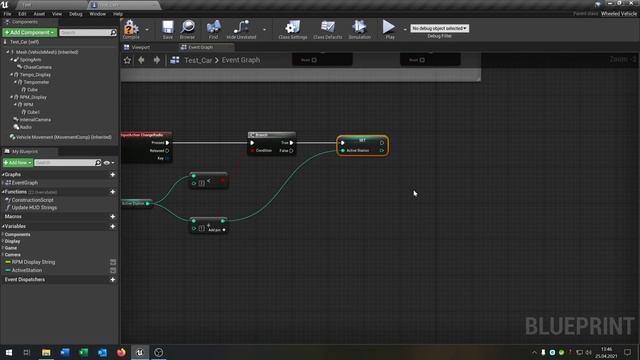Image resolution: width=640 pixels, height=360 pixels.
Task: Select the SpringArm component
Action: coord(31,60)
